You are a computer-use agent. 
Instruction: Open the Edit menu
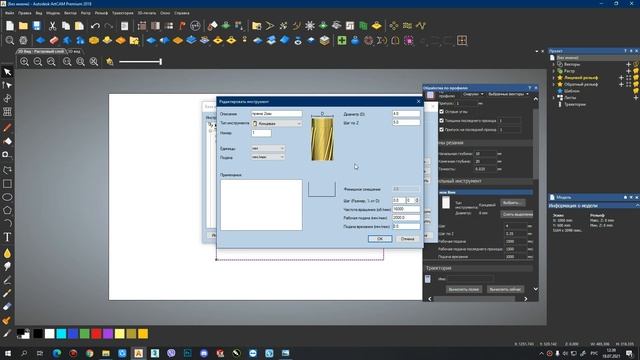coord(24,13)
